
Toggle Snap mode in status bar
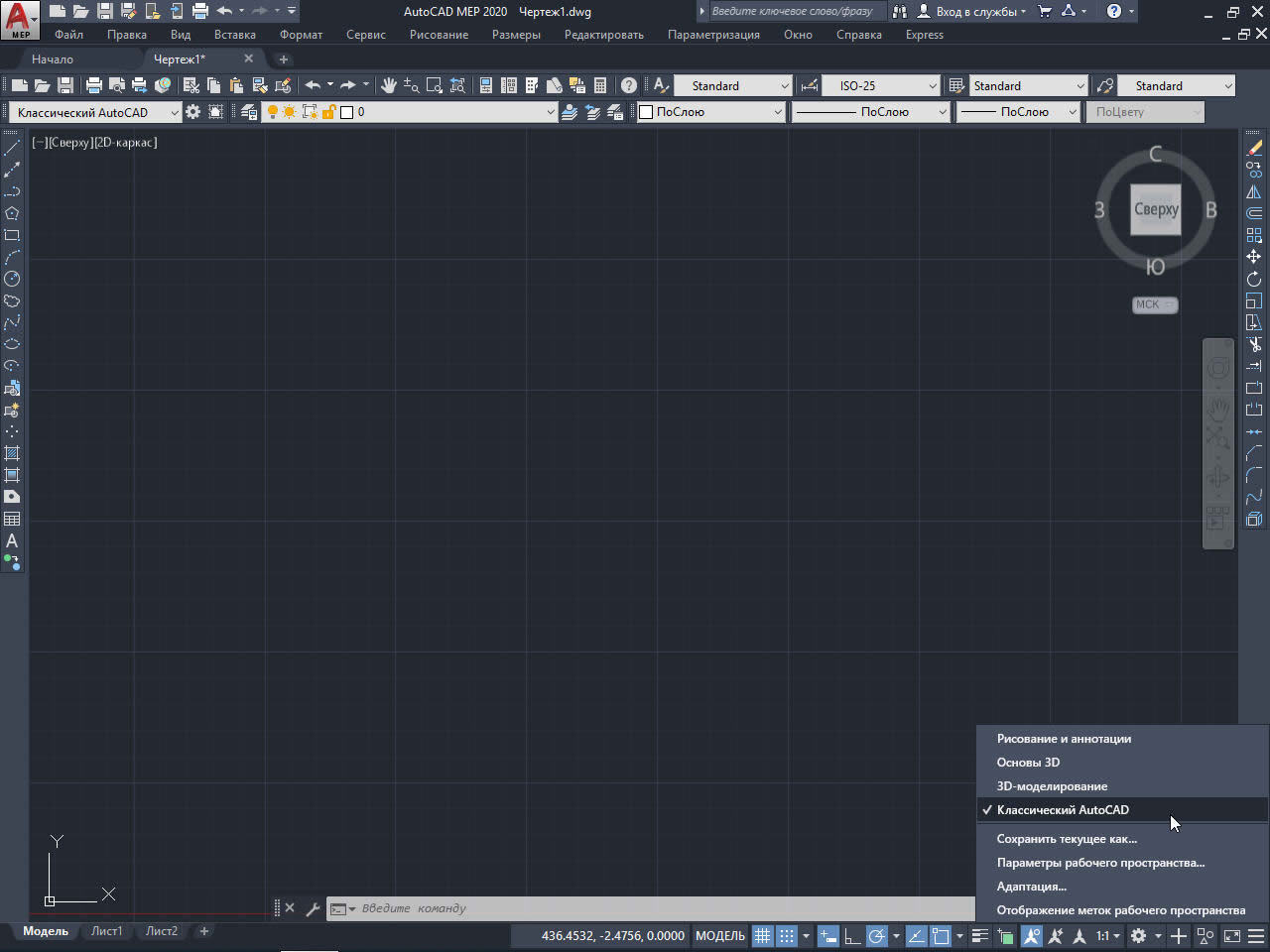(x=787, y=935)
